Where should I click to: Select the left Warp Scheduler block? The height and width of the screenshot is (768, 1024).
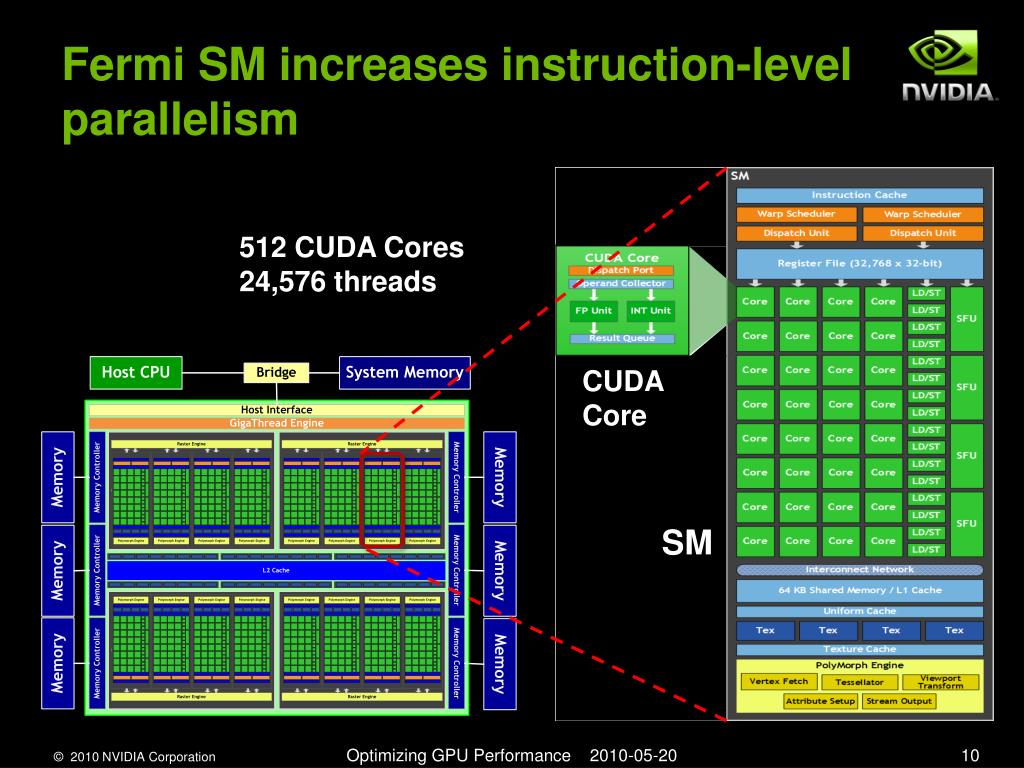(796, 214)
